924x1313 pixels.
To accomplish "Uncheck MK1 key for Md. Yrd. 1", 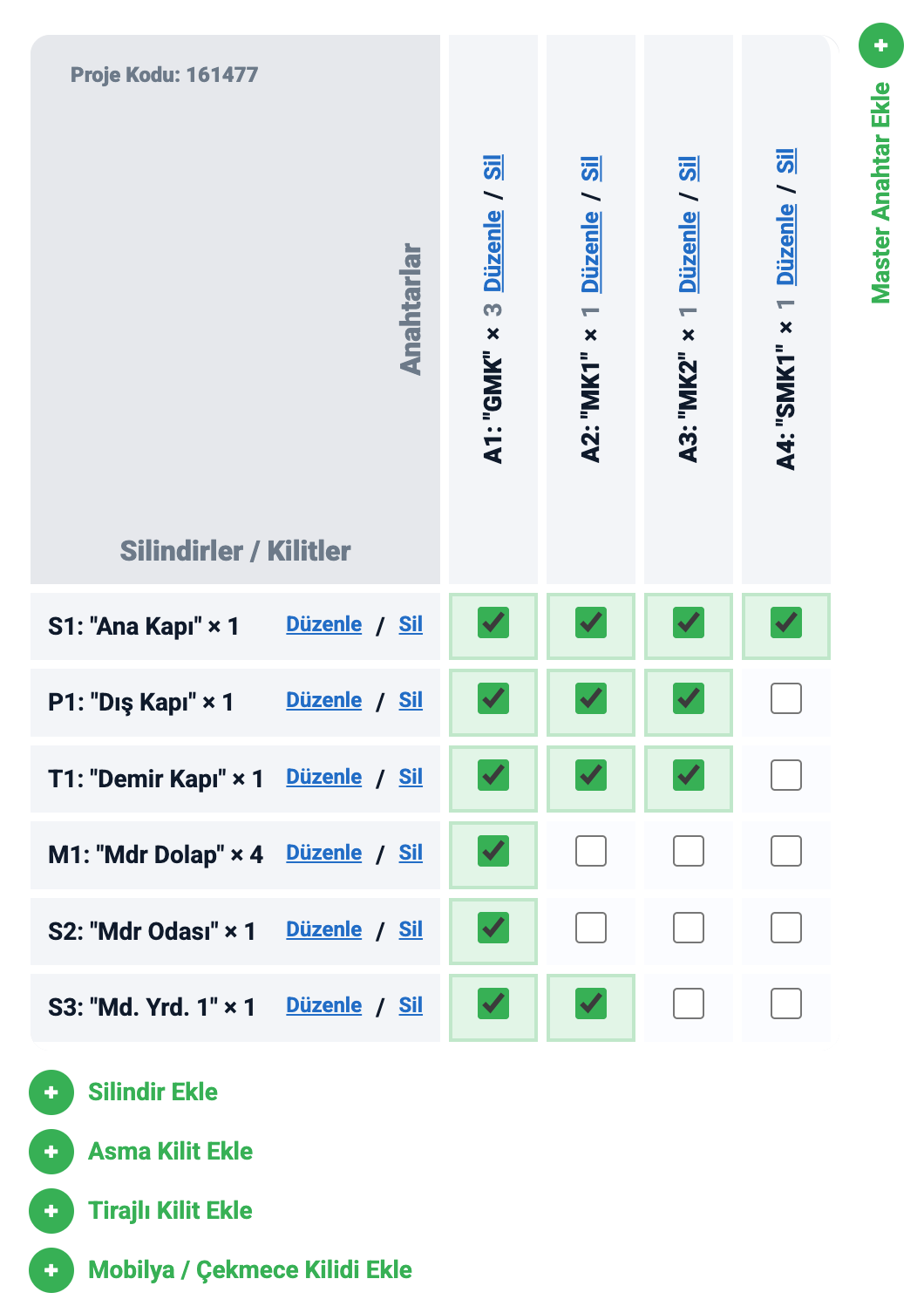I will 591,1004.
